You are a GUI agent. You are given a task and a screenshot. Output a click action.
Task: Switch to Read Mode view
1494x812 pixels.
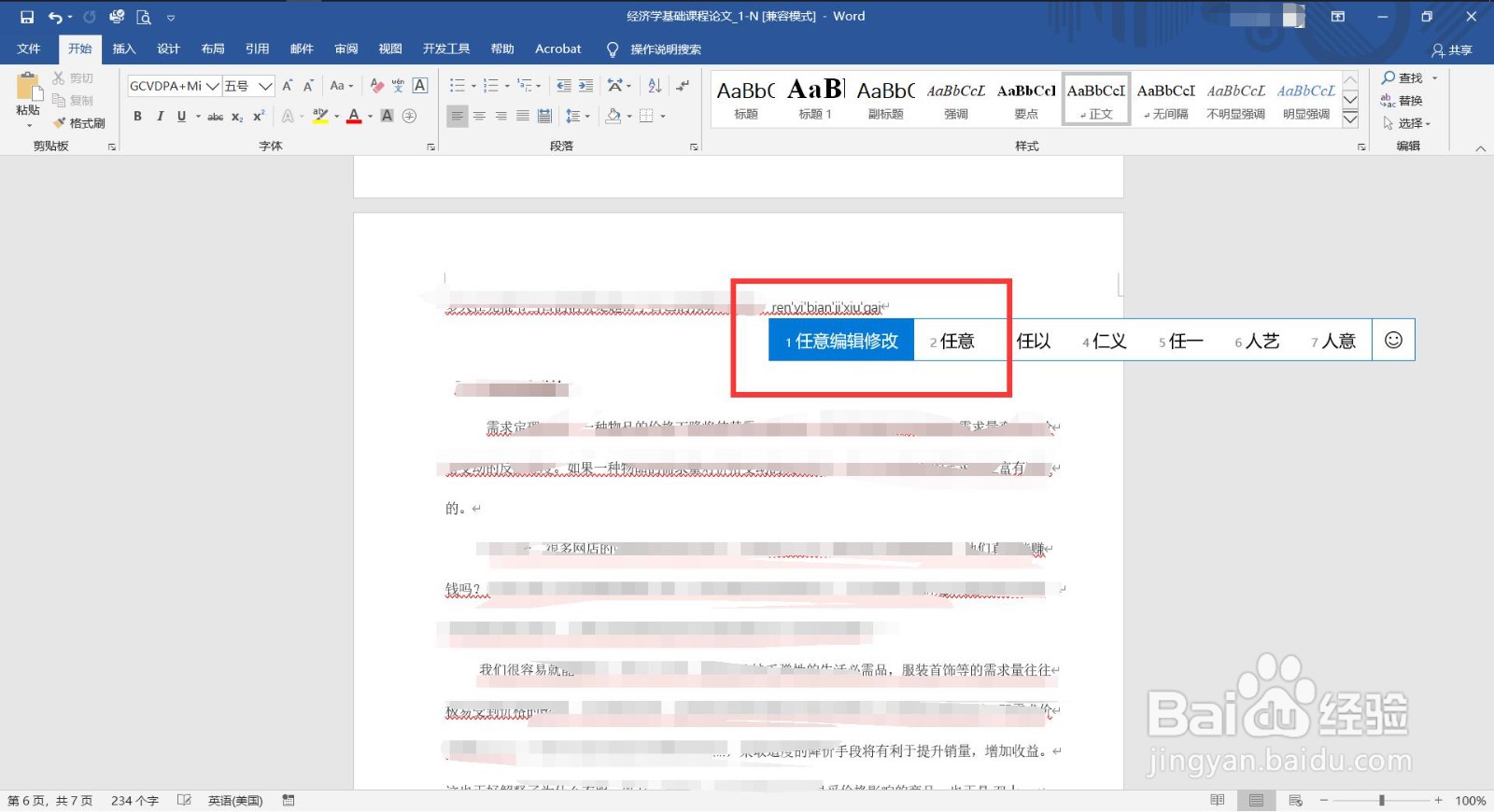coord(1217,801)
